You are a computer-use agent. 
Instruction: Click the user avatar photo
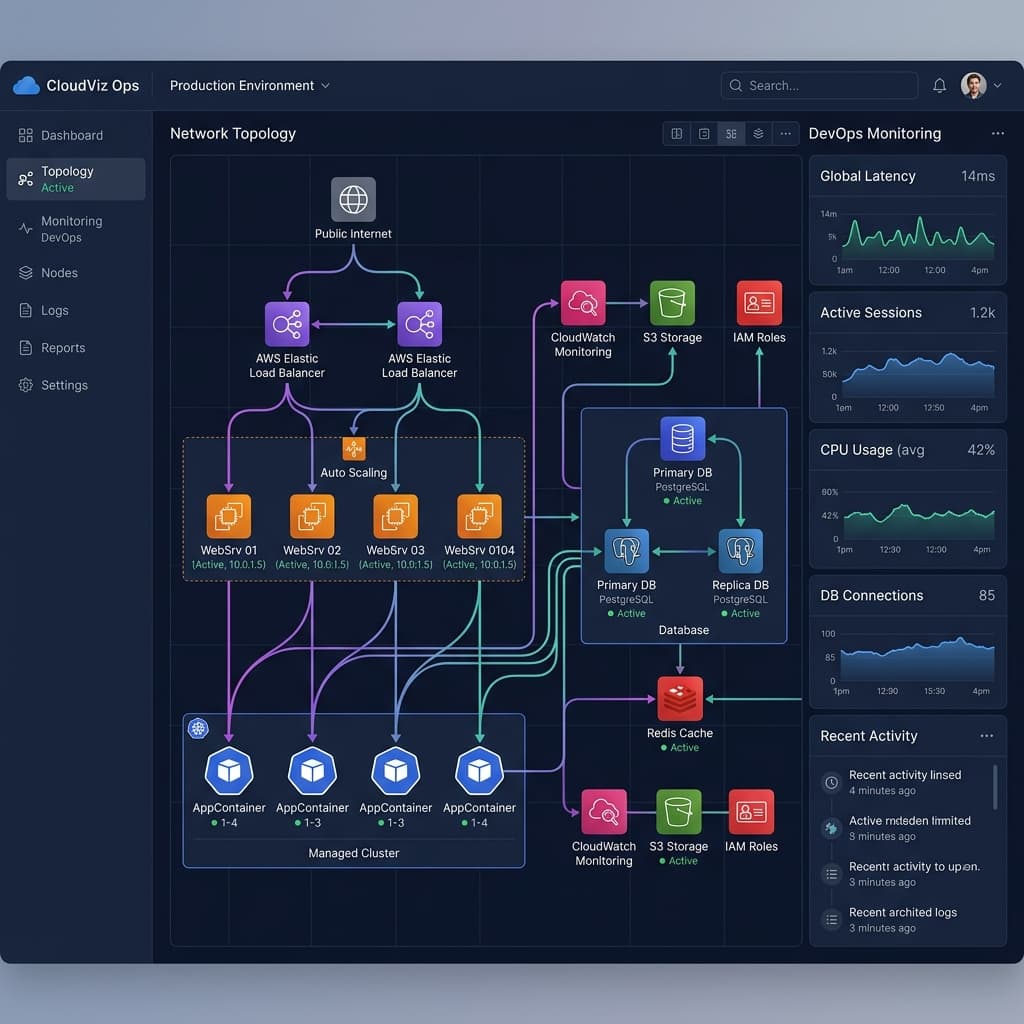973,86
